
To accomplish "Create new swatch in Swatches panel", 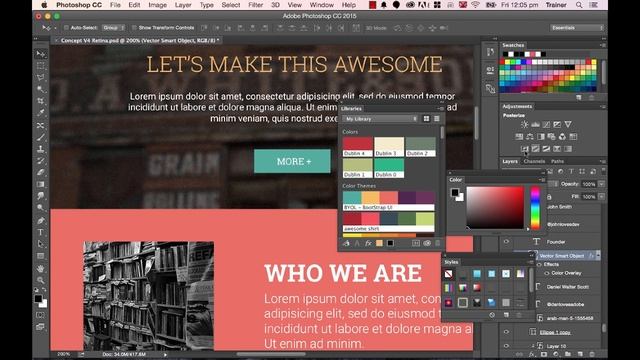I will pyautogui.click(x=579, y=98).
